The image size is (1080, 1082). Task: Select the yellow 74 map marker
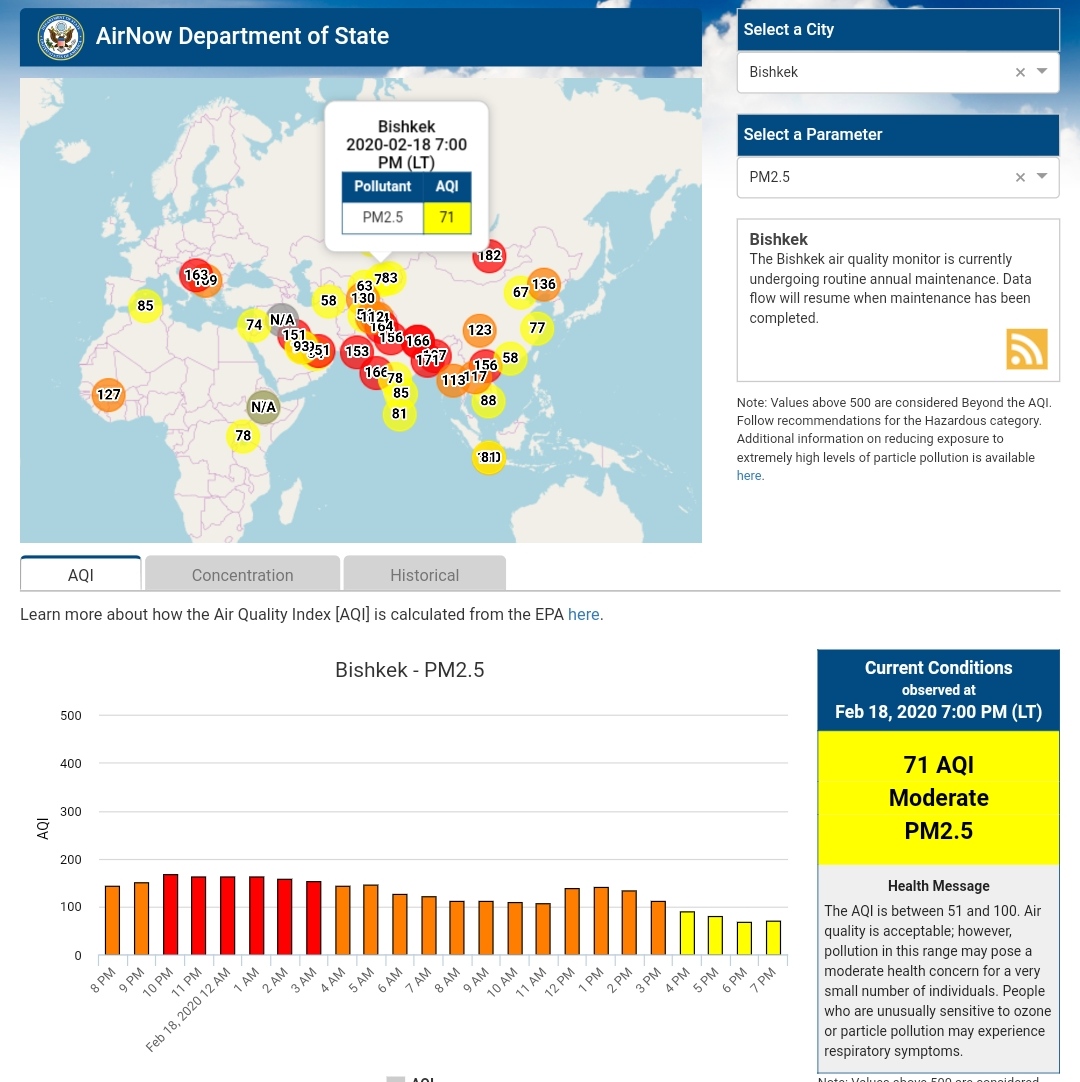pyautogui.click(x=254, y=325)
